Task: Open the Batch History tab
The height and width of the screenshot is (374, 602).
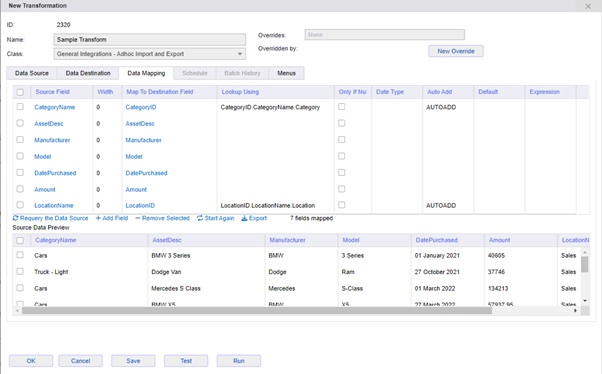Action: pos(242,73)
